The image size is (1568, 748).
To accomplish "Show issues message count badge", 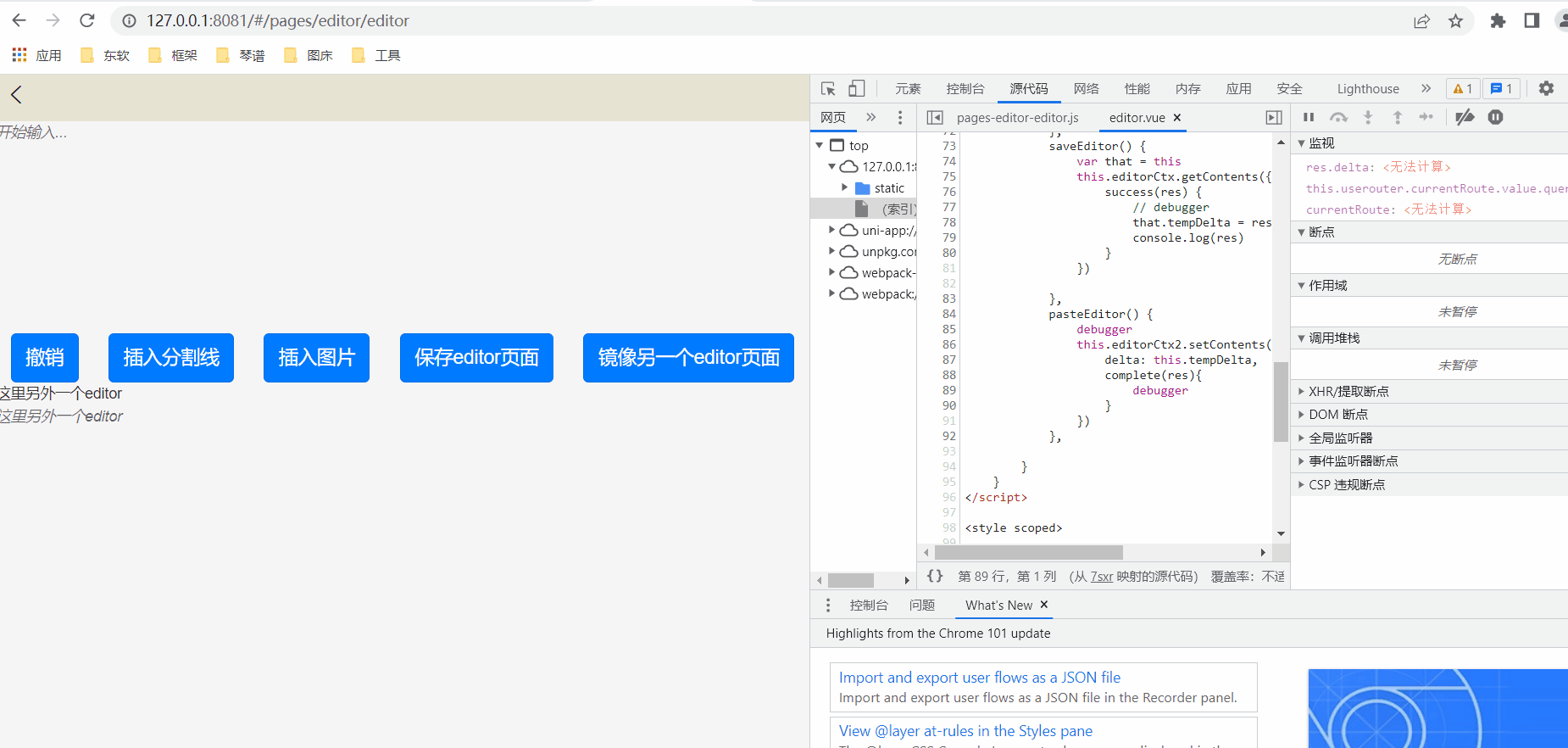I will click(x=1501, y=88).
